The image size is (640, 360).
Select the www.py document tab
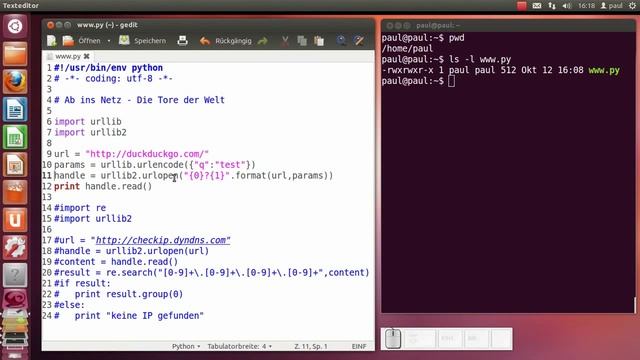pos(68,56)
